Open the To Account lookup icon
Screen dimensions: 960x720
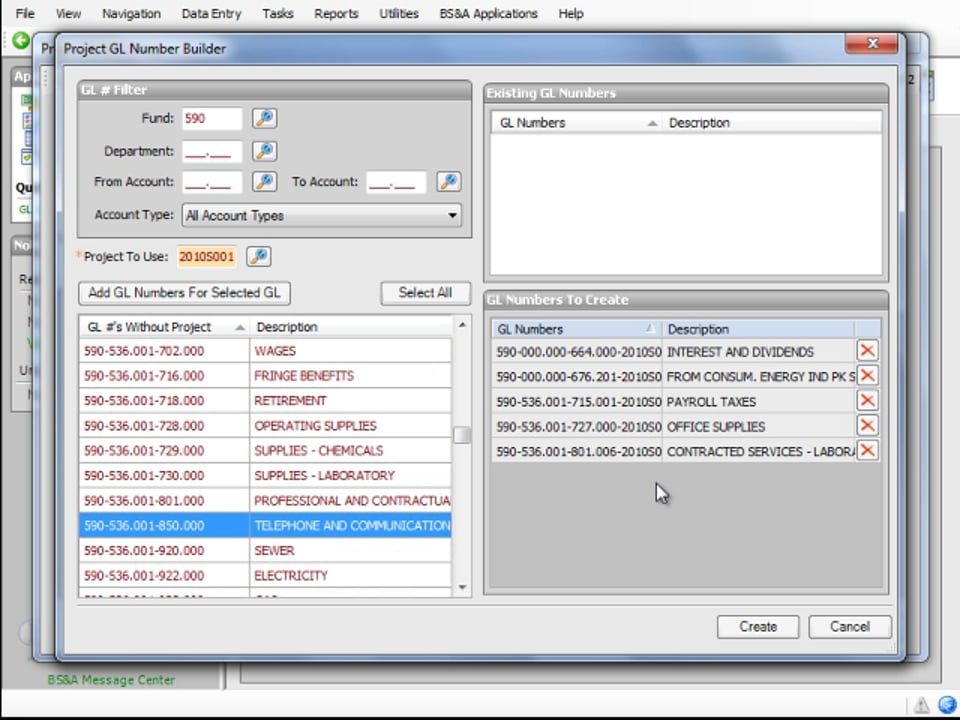(449, 181)
